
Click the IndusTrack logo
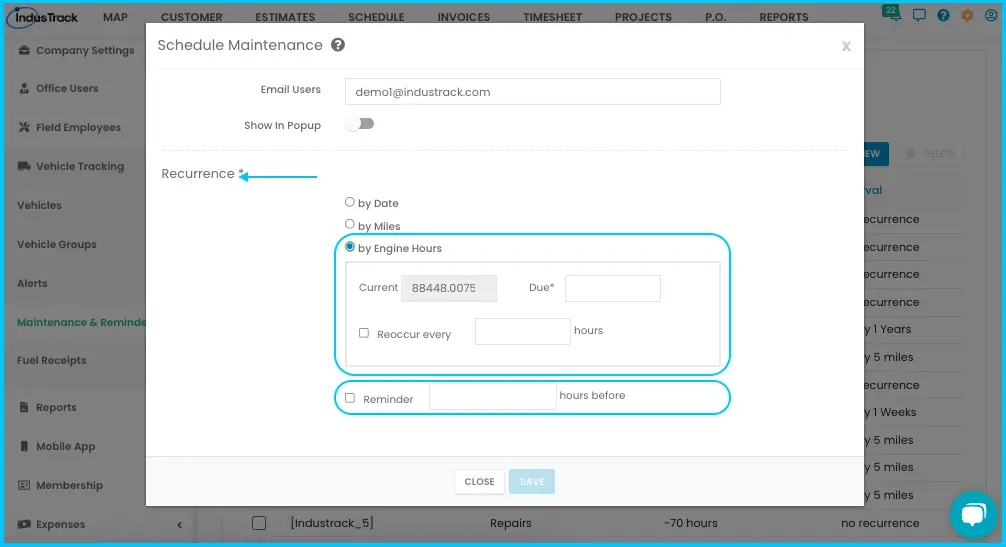[x=43, y=17]
